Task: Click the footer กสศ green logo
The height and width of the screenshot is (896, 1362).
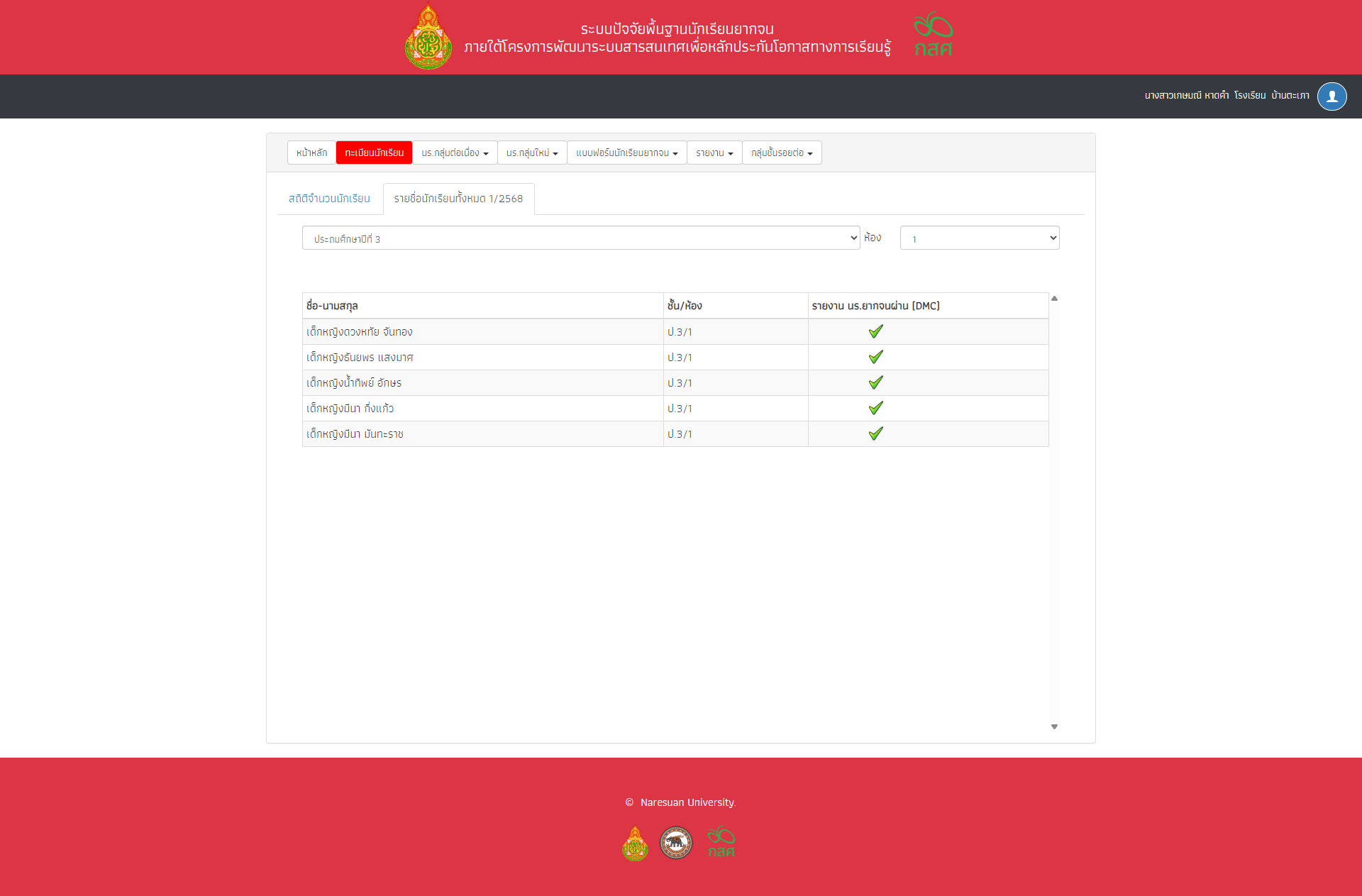Action: [721, 842]
